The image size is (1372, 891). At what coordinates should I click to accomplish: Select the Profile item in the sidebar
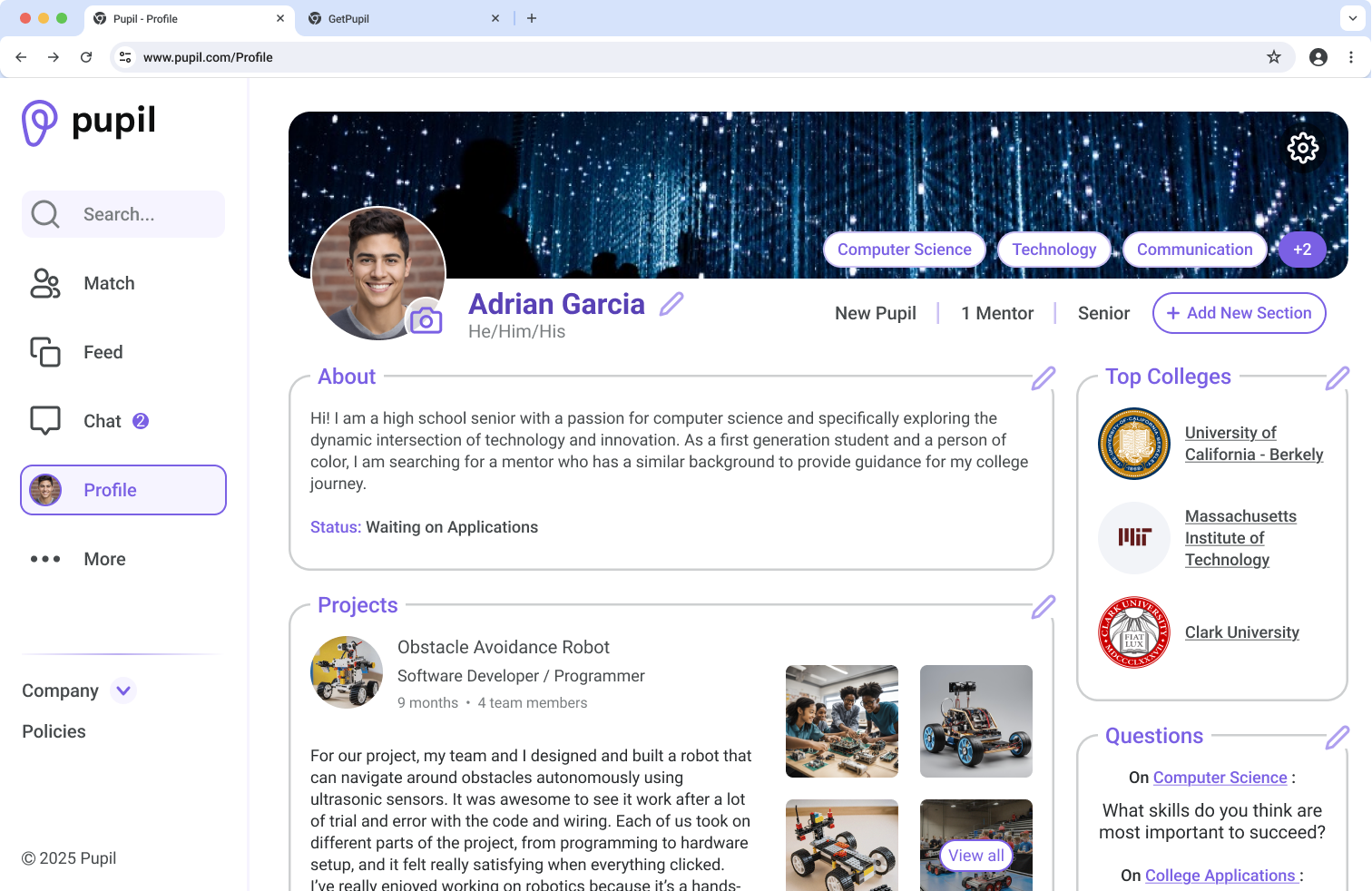pyautogui.click(x=110, y=489)
